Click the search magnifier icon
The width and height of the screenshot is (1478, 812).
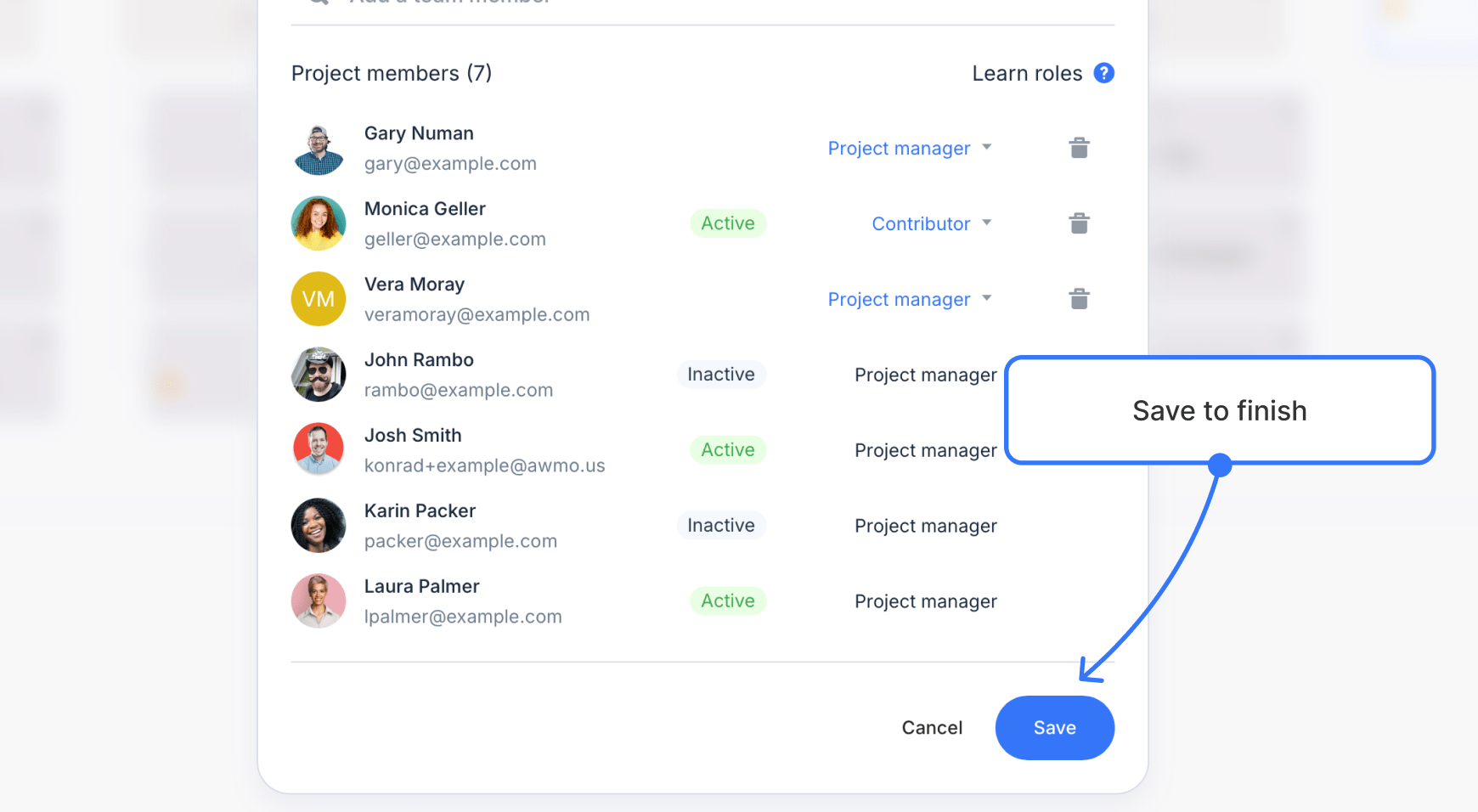point(317,3)
